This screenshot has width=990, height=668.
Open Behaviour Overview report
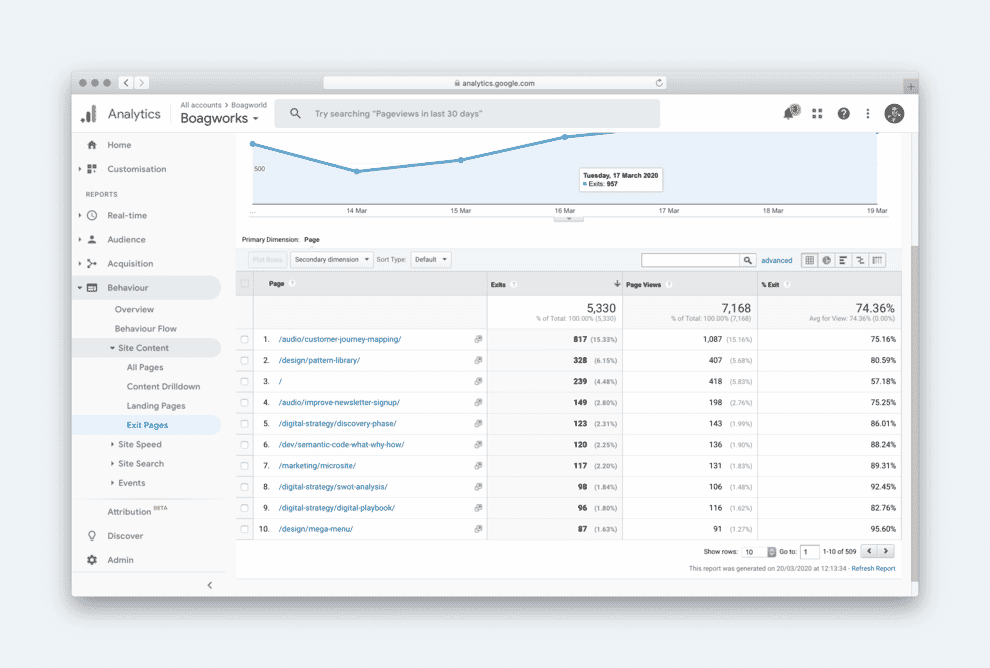tap(134, 309)
